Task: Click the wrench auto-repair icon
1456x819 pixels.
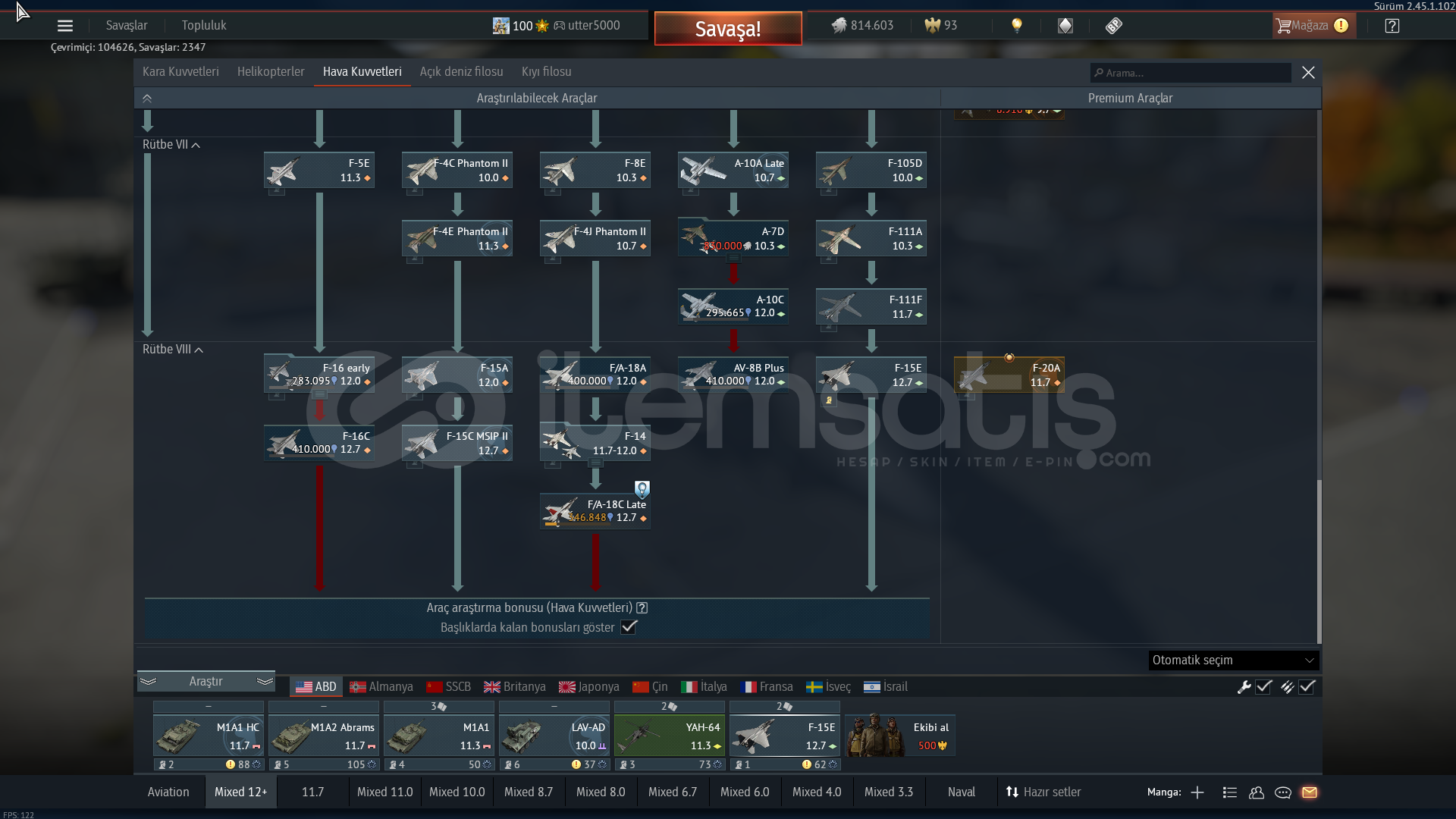Action: pos(1244,687)
